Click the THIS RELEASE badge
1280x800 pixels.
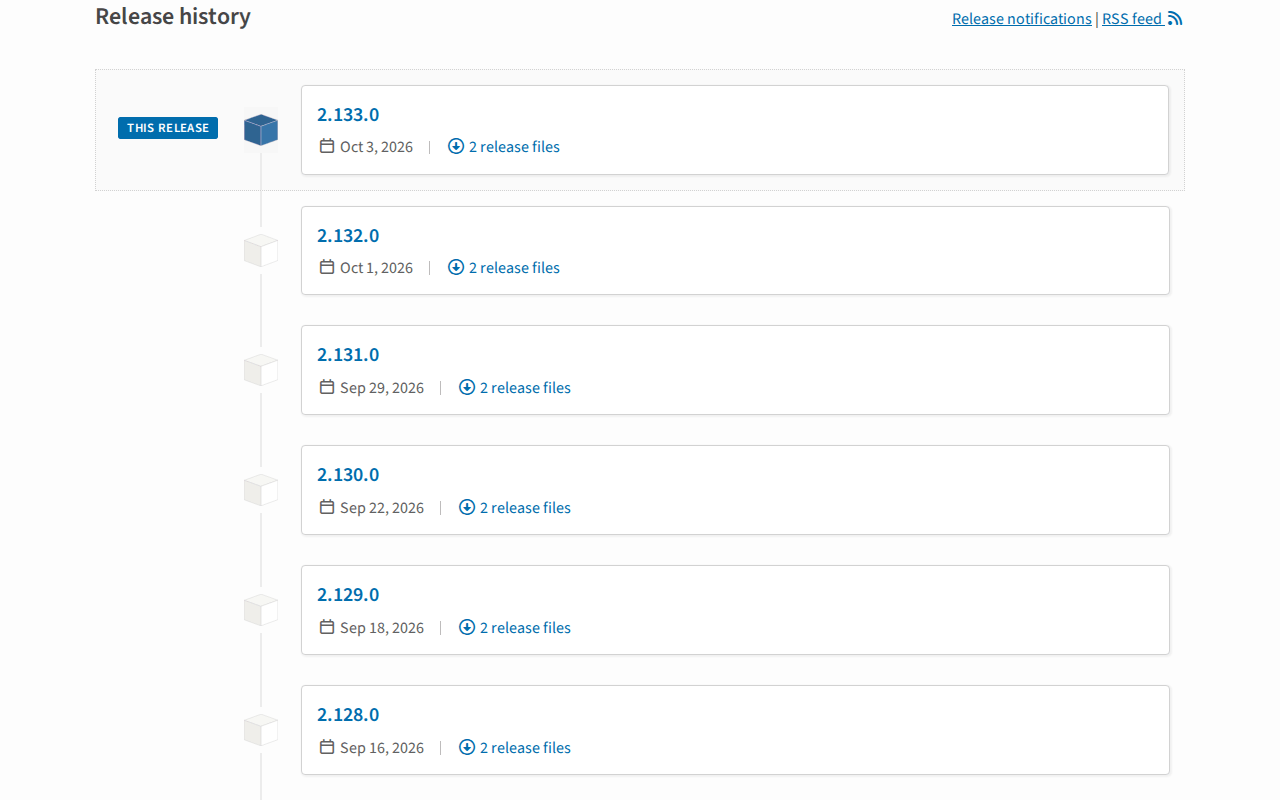tap(168, 128)
